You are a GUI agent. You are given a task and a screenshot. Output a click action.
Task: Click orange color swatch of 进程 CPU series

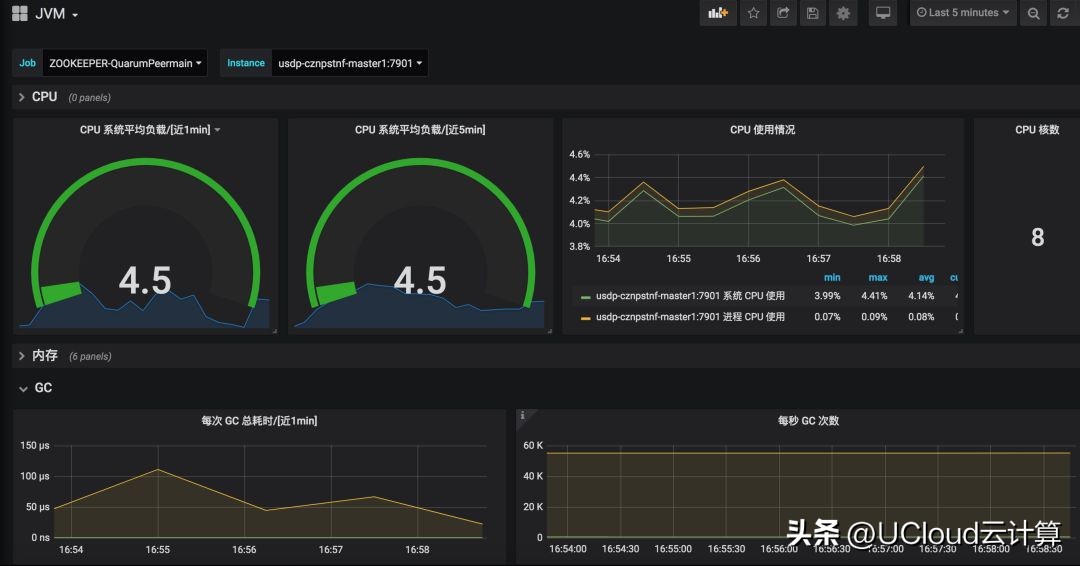585,318
